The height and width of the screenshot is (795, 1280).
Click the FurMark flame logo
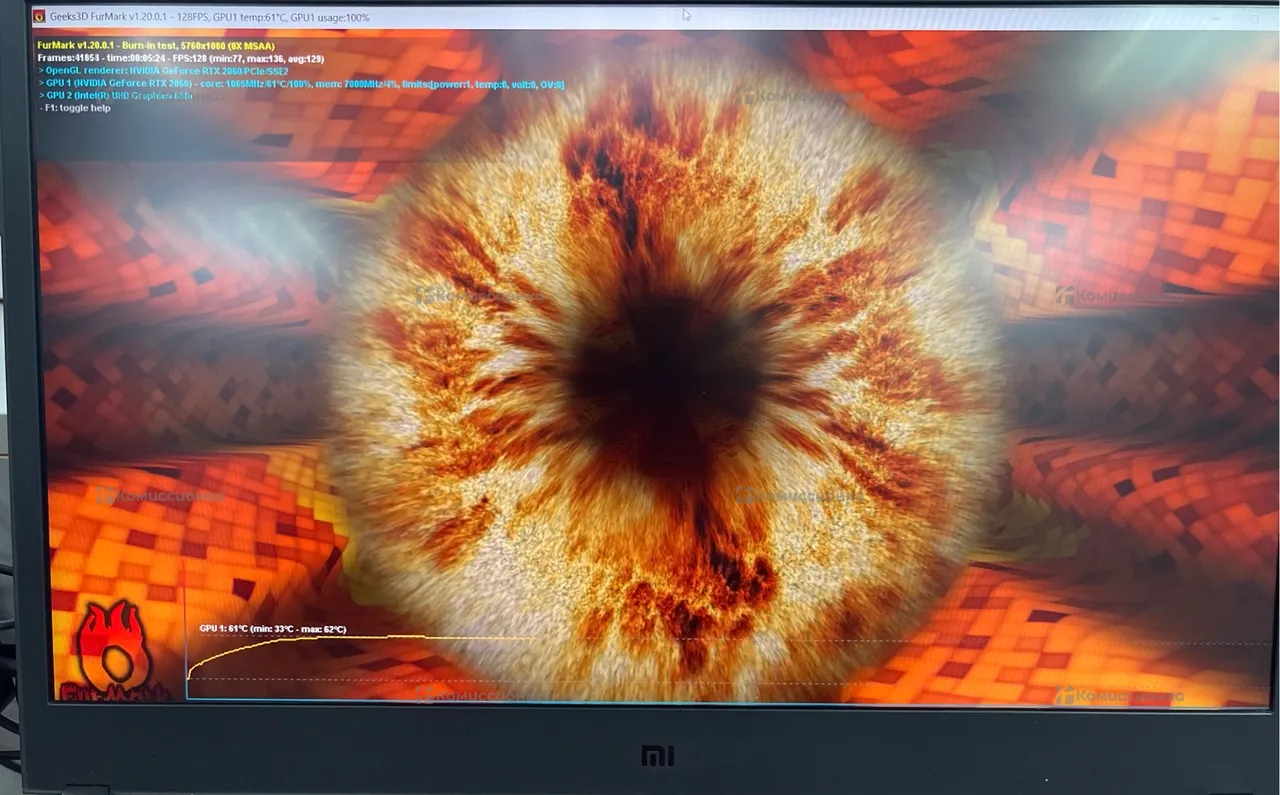point(112,650)
